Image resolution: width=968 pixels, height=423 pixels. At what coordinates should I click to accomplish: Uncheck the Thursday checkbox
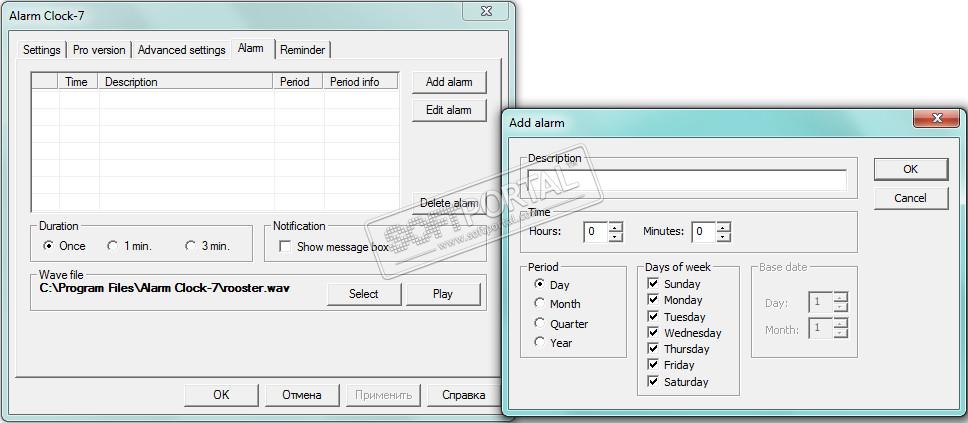[653, 349]
